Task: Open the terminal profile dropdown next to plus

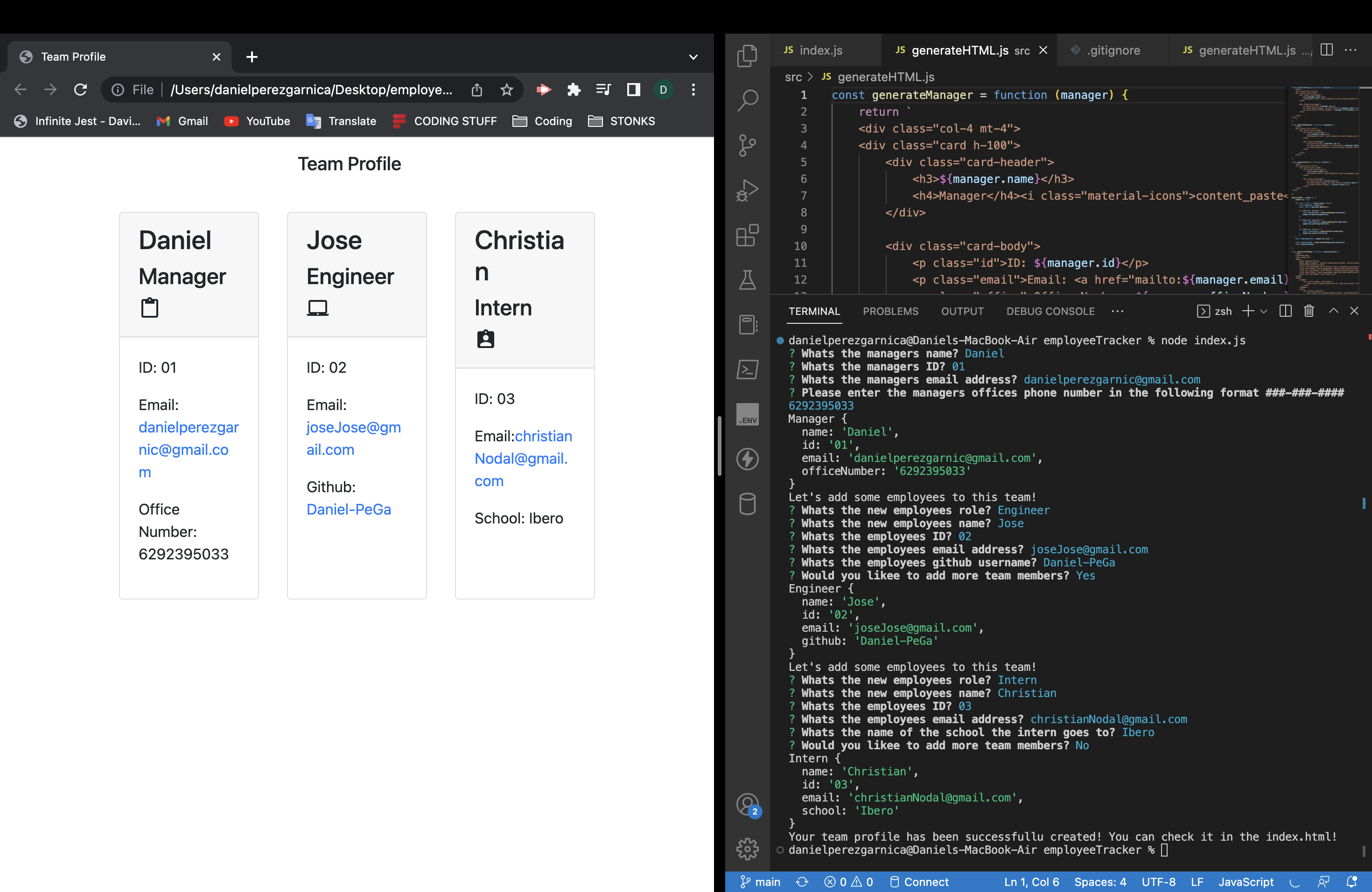Action: [x=1264, y=311]
